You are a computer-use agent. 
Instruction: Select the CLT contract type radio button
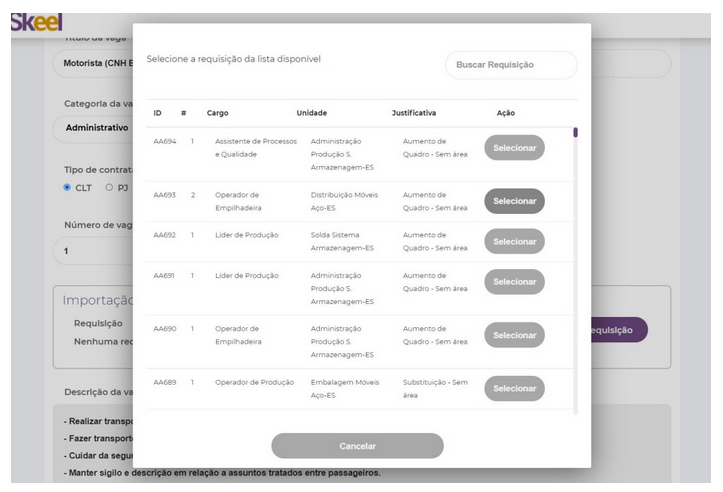pos(67,187)
